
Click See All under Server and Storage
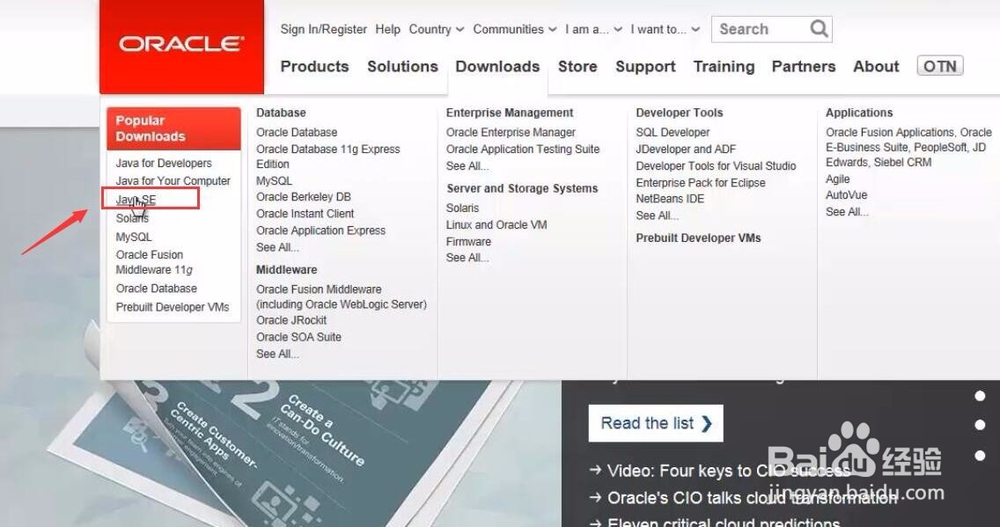click(467, 258)
